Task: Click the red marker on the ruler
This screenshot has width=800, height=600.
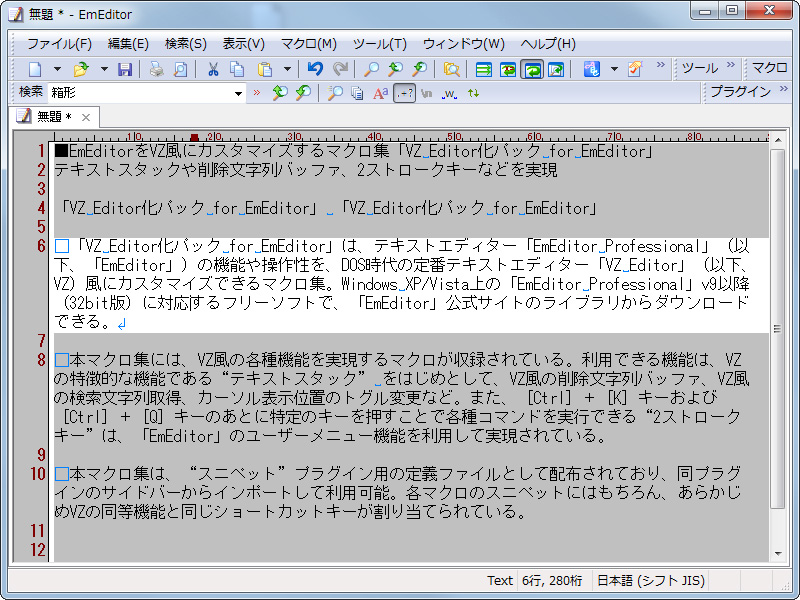Action: click(194, 137)
